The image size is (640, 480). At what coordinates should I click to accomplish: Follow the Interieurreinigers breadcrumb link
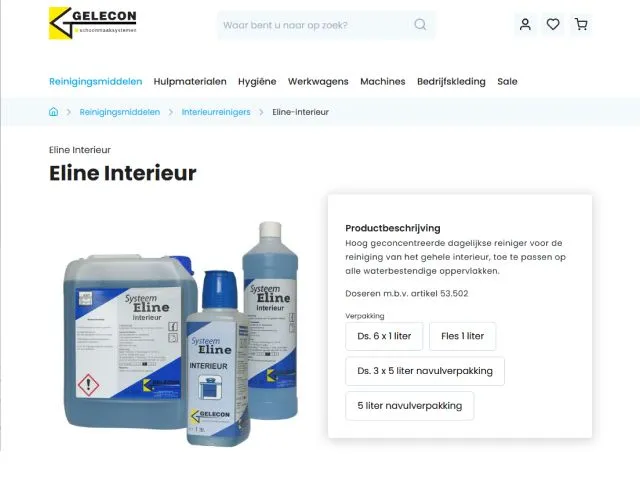pos(216,112)
